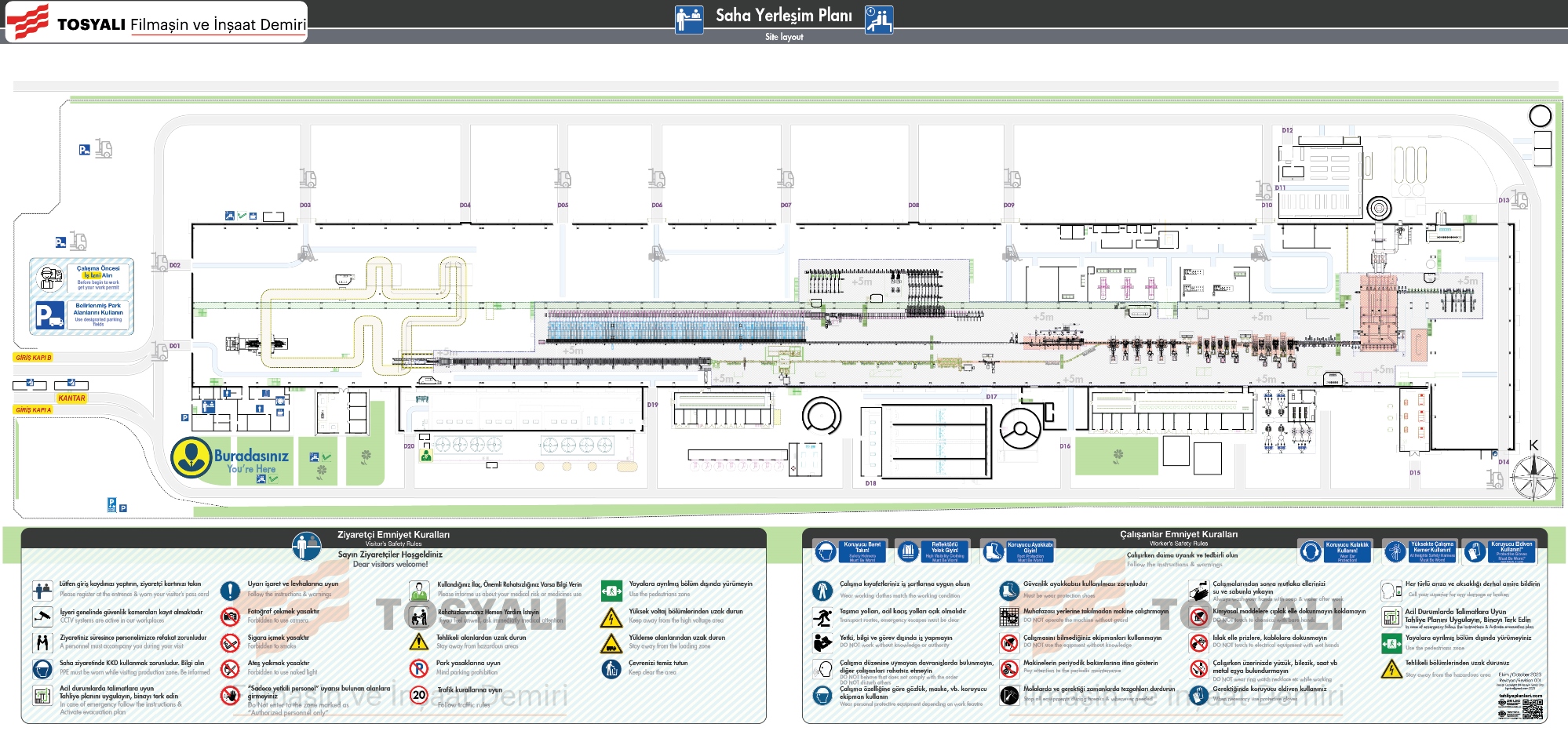
Task: Click the 'Saha Yerleşim Planı' title
Action: (783, 16)
